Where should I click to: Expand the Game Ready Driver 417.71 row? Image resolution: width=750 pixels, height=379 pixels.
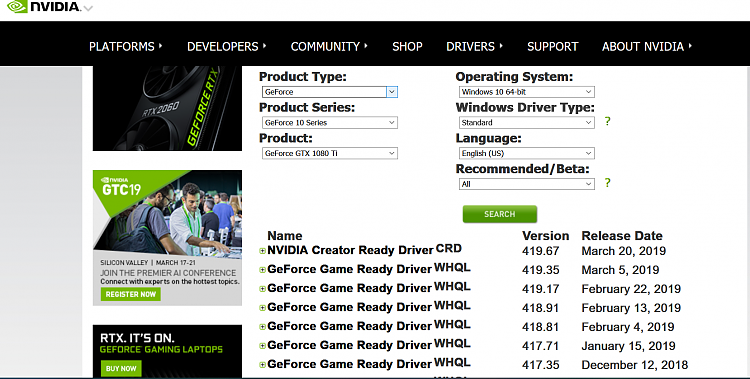click(x=262, y=346)
